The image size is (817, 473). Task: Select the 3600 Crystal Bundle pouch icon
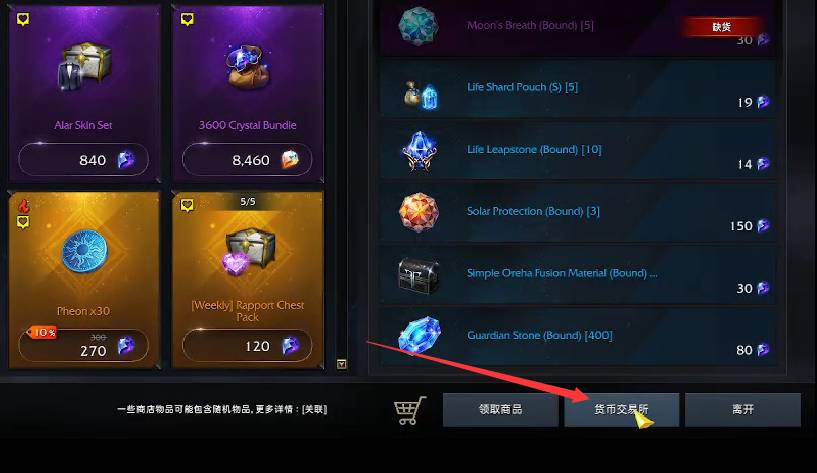248,67
